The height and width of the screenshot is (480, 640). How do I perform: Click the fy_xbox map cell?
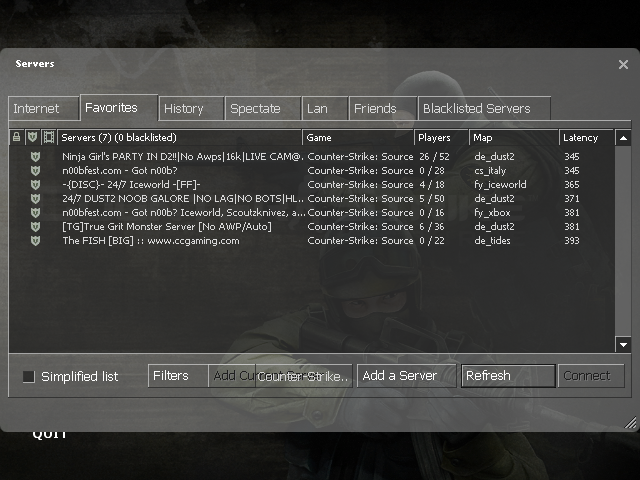(x=492, y=213)
